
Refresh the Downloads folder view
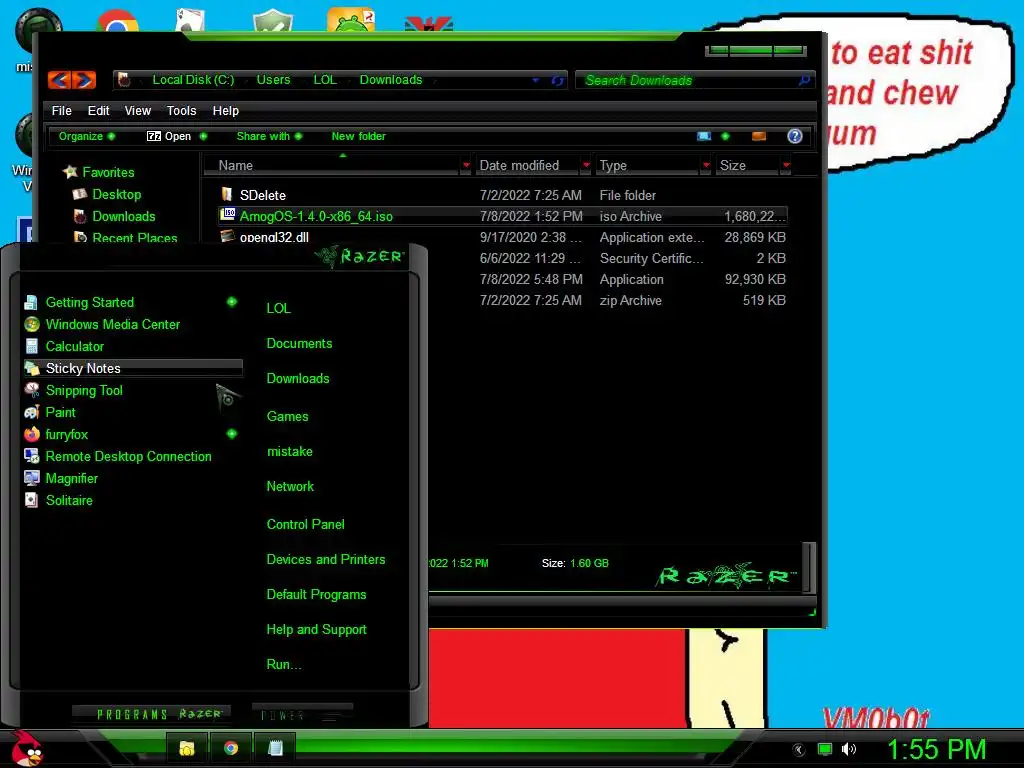pos(557,80)
